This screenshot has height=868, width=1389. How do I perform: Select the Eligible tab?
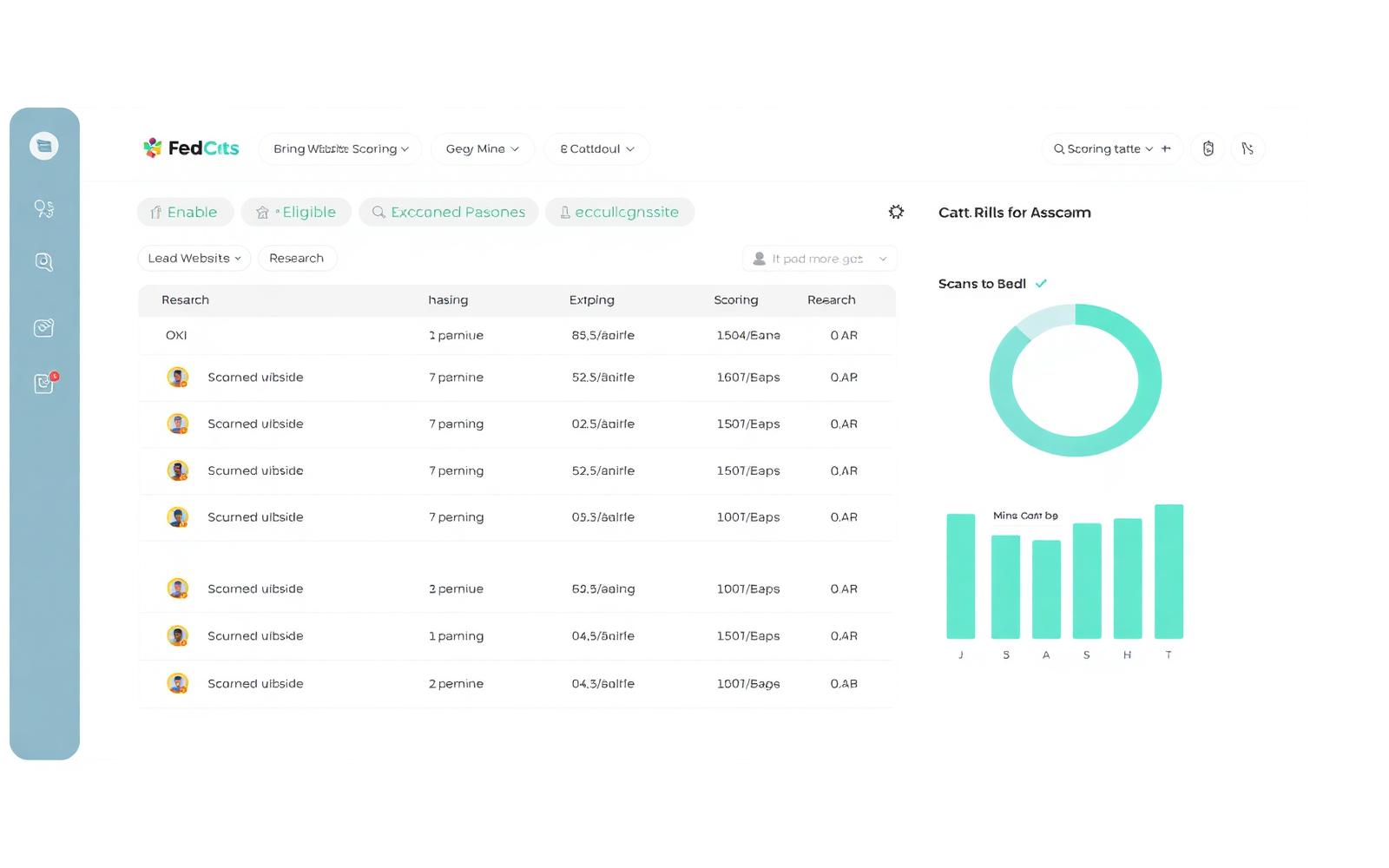296,212
